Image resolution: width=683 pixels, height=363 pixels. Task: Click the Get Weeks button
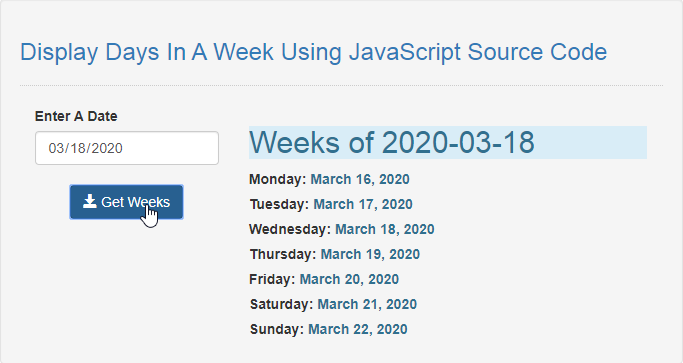126,202
